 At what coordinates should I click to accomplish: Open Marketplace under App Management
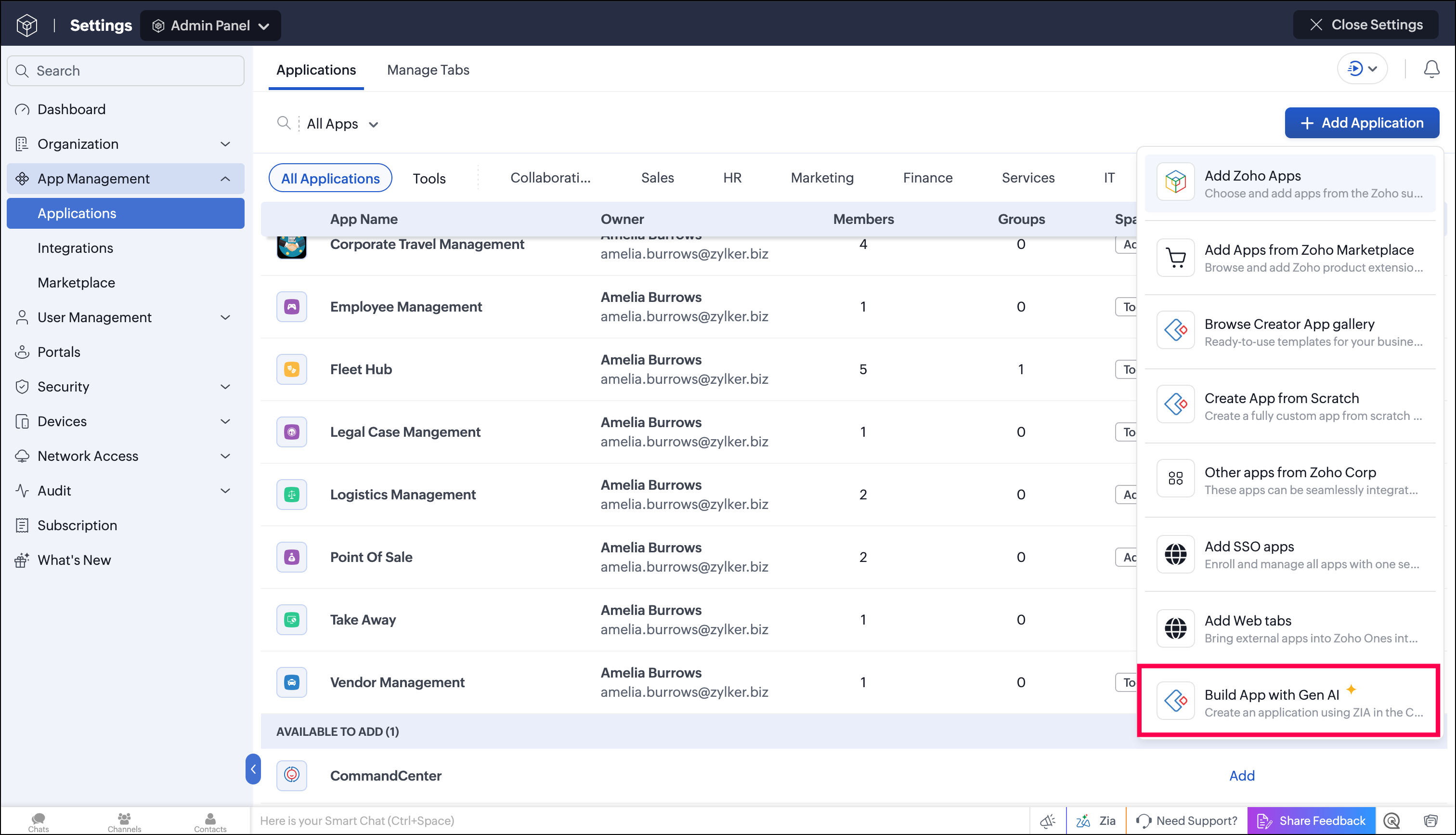pyautogui.click(x=76, y=282)
